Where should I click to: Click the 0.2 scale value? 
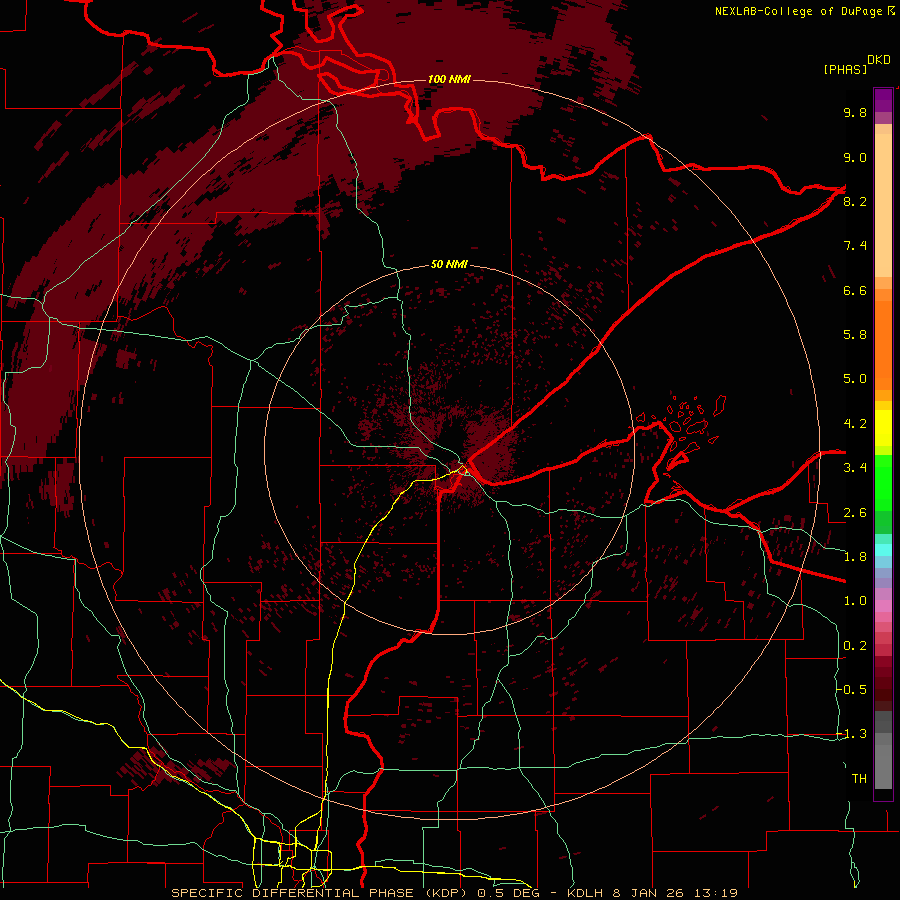(855, 646)
